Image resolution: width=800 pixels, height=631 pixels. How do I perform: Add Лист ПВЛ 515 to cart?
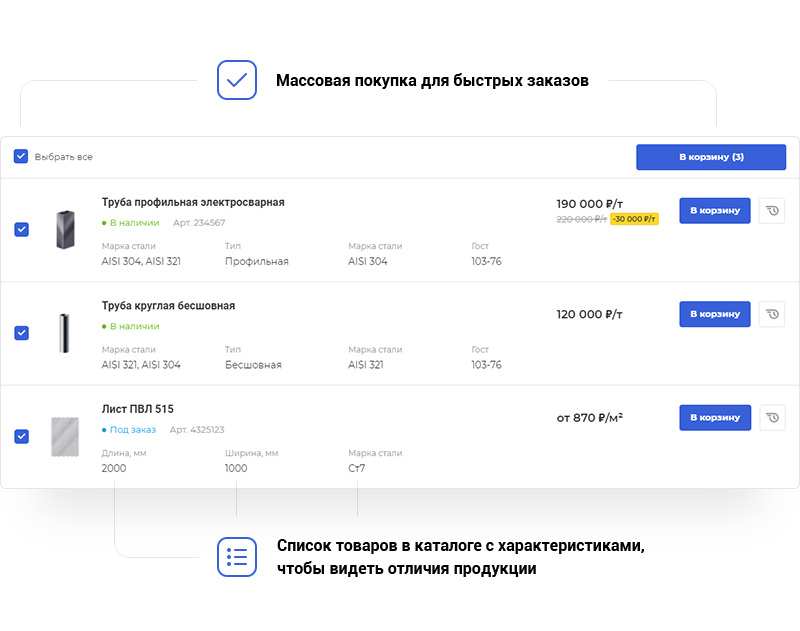click(x=714, y=418)
